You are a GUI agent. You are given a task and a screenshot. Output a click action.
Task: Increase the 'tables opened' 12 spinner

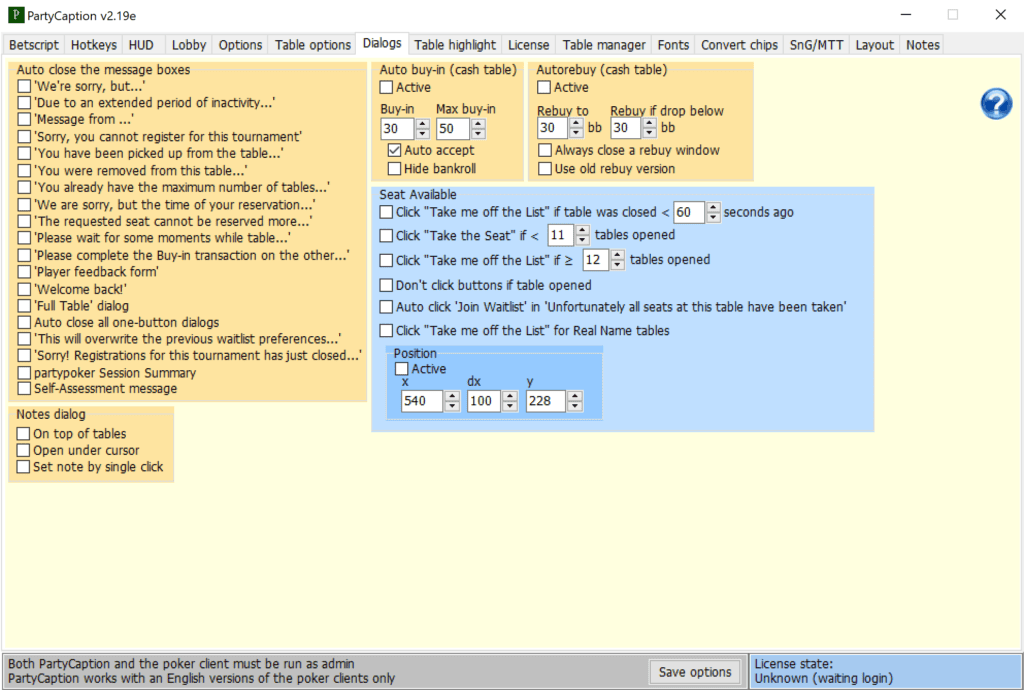(618, 255)
